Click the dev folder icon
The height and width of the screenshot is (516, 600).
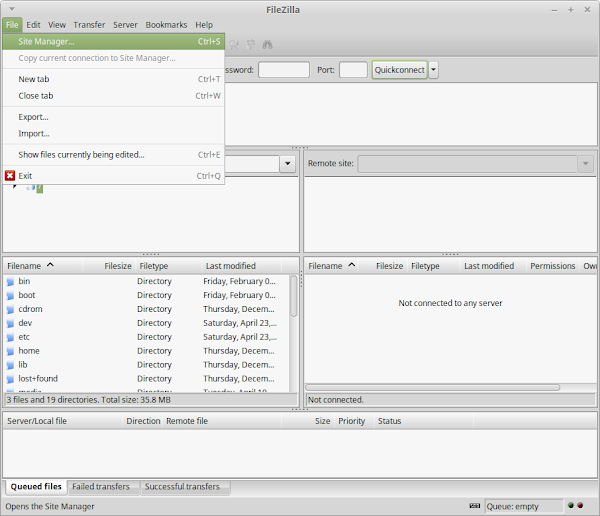coord(10,323)
